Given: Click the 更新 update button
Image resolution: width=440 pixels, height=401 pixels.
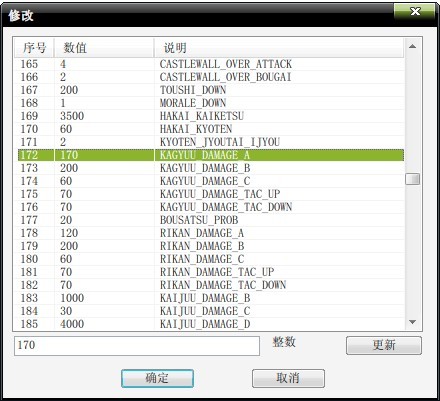Looking at the screenshot, I should [x=384, y=345].
